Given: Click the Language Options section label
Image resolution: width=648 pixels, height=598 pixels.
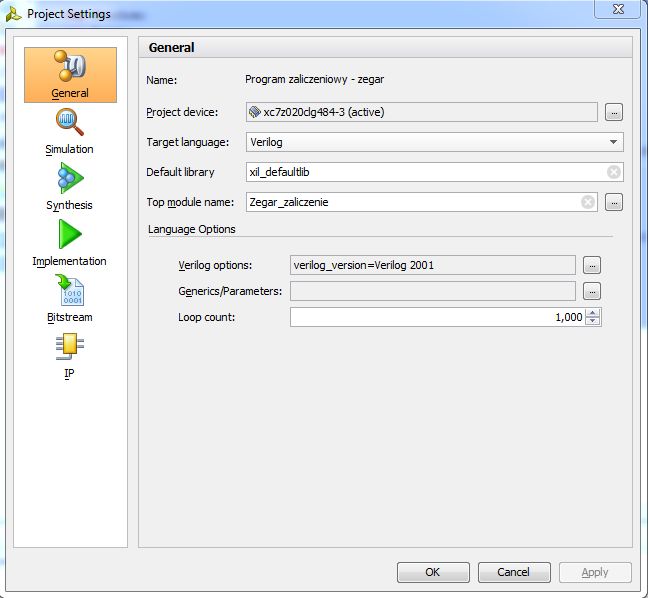Looking at the screenshot, I should [192, 229].
